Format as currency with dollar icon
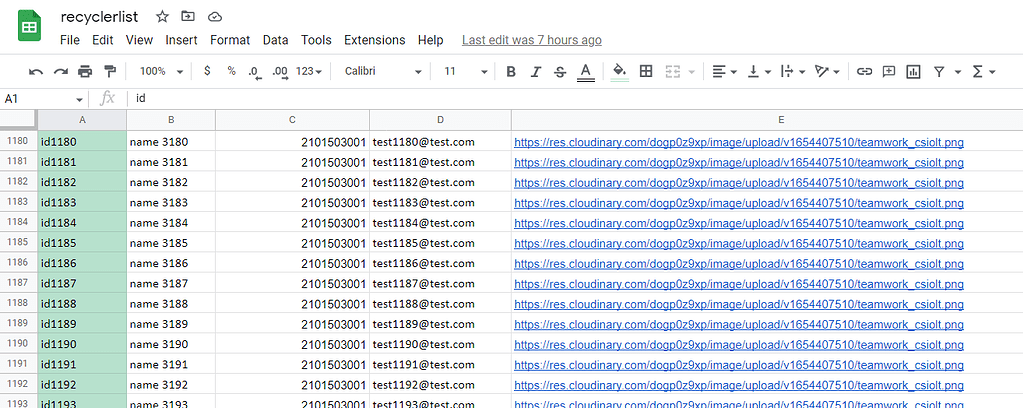 tap(207, 71)
